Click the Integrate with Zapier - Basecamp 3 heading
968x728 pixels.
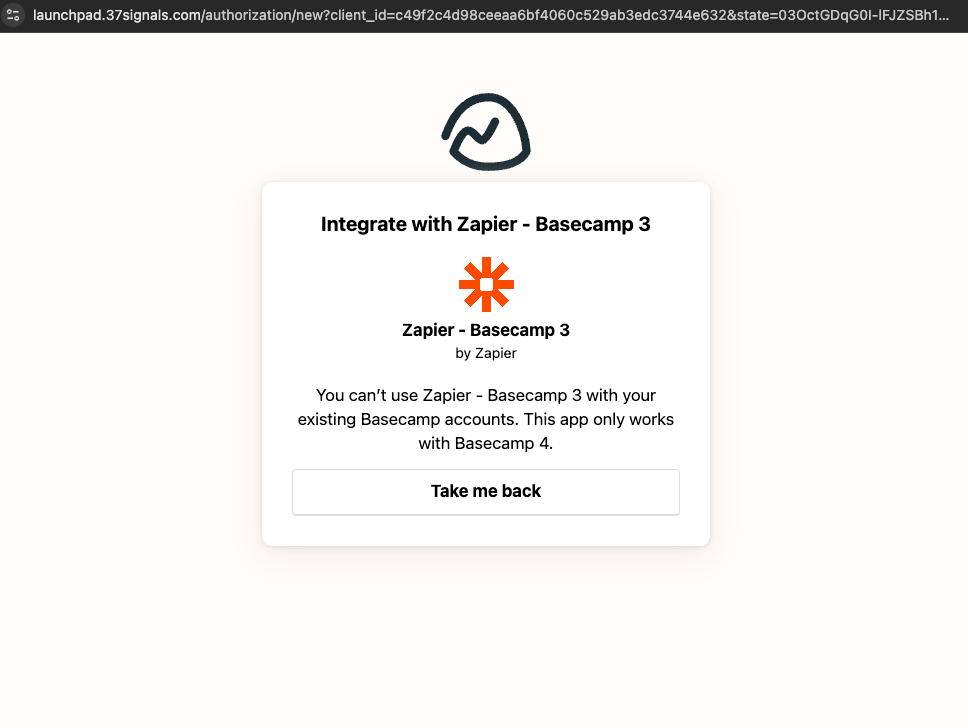point(486,224)
